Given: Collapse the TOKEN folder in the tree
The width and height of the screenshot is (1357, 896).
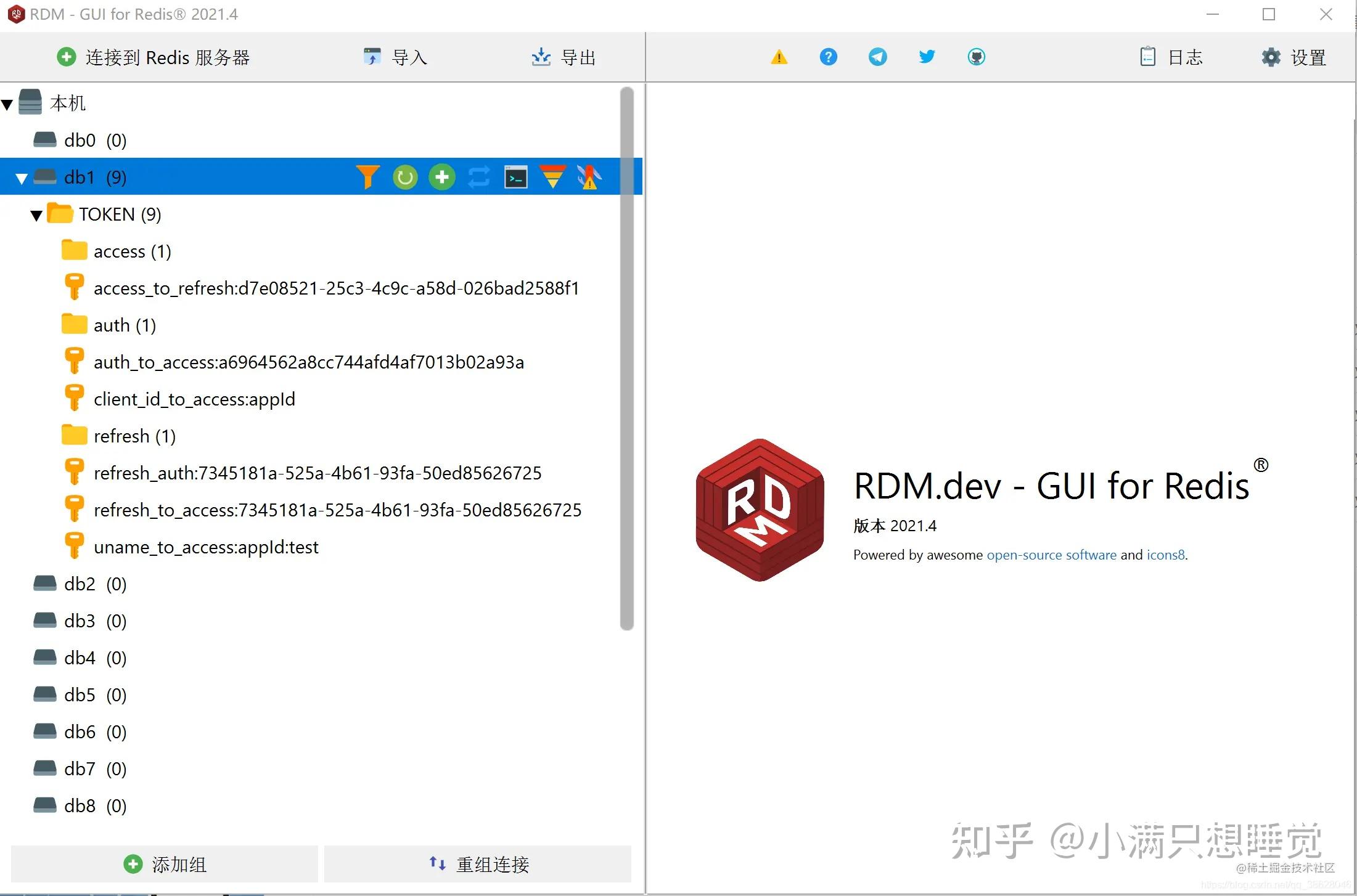Looking at the screenshot, I should [36, 214].
